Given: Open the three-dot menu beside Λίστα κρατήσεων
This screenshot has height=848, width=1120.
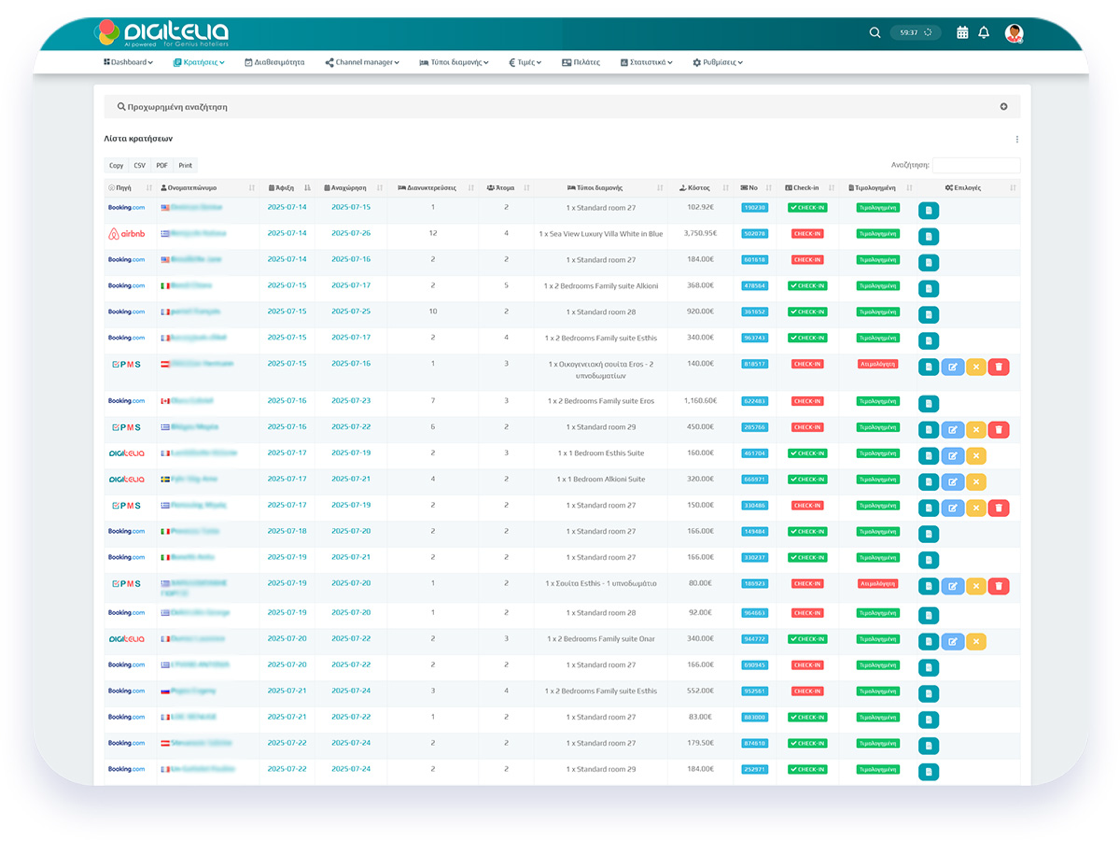Looking at the screenshot, I should (1016, 139).
